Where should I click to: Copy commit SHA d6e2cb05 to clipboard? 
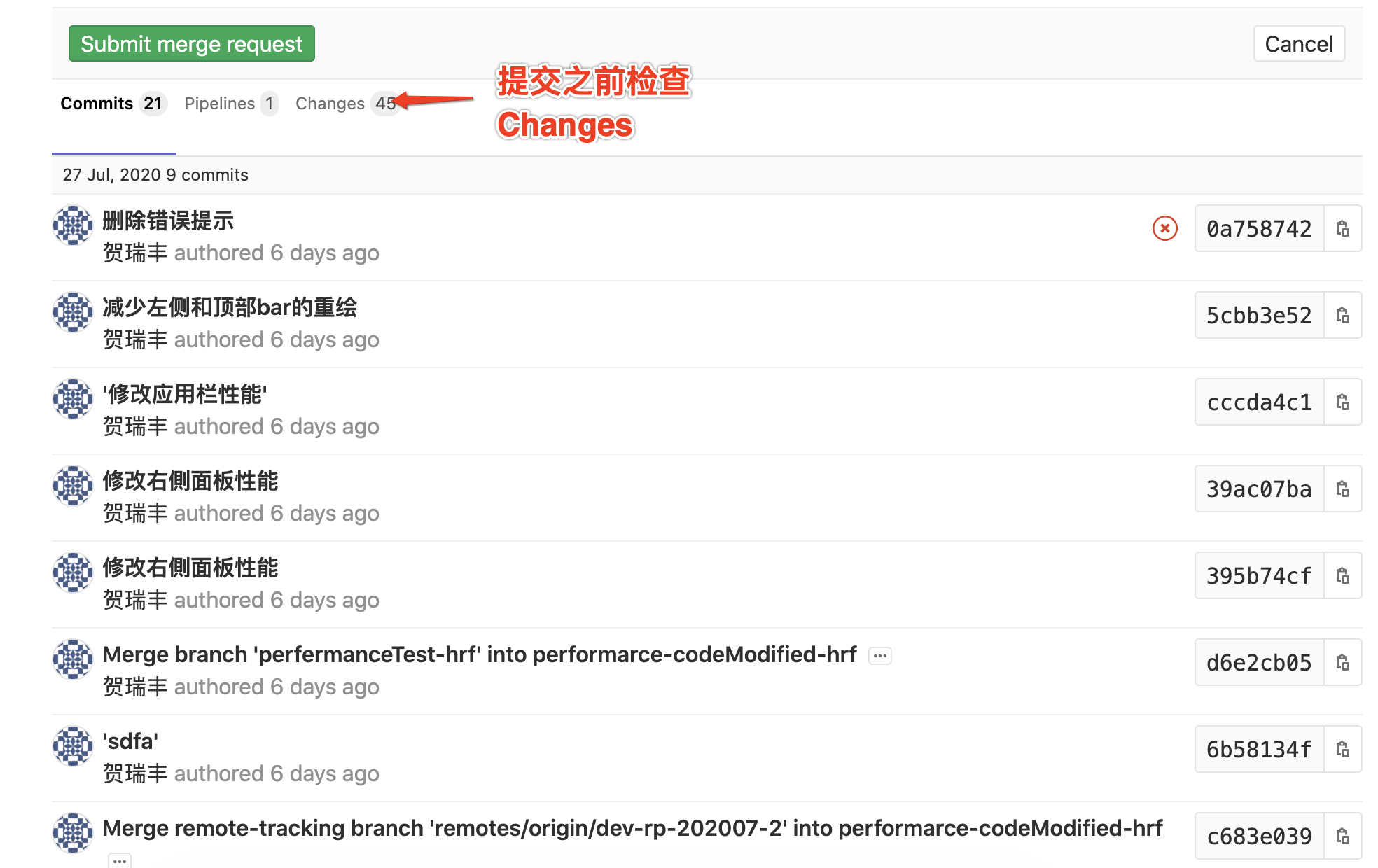(x=1342, y=662)
